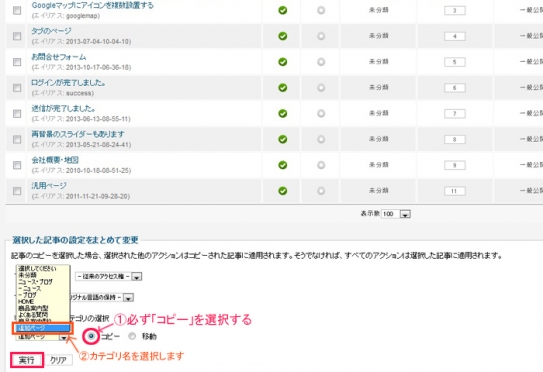Click featured circle icon for 汎用ページ row
Image resolution: width=543 pixels, height=372 pixels.
321,191
